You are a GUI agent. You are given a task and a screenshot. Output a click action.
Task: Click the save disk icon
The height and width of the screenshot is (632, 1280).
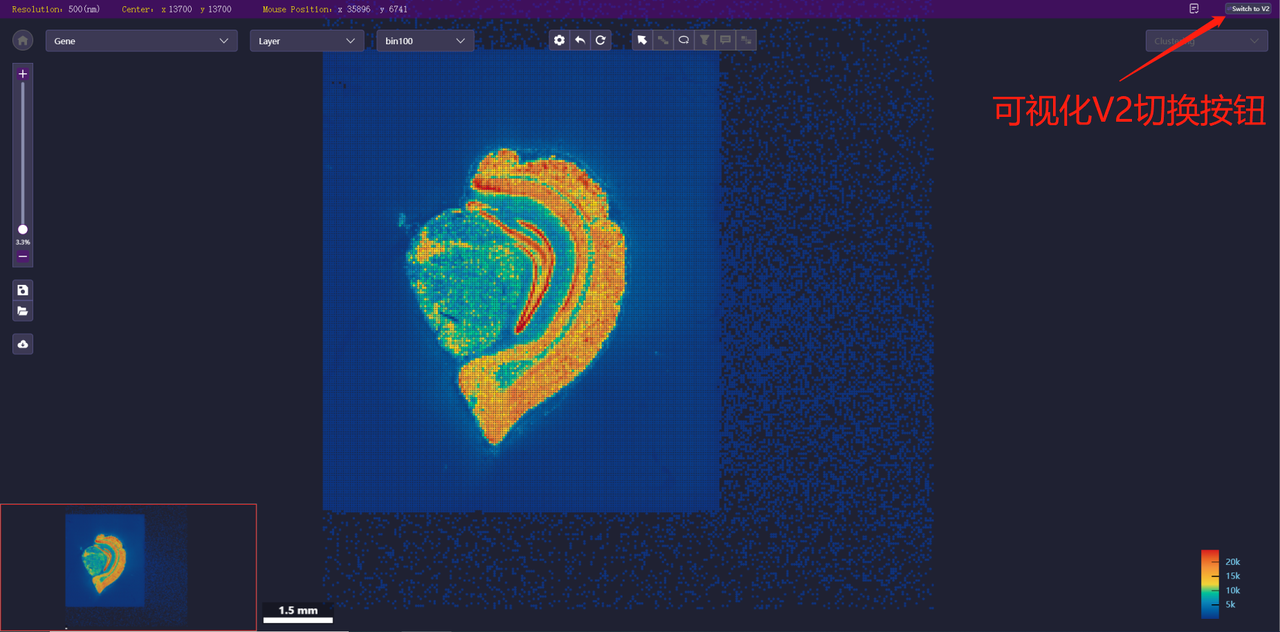tap(23, 290)
